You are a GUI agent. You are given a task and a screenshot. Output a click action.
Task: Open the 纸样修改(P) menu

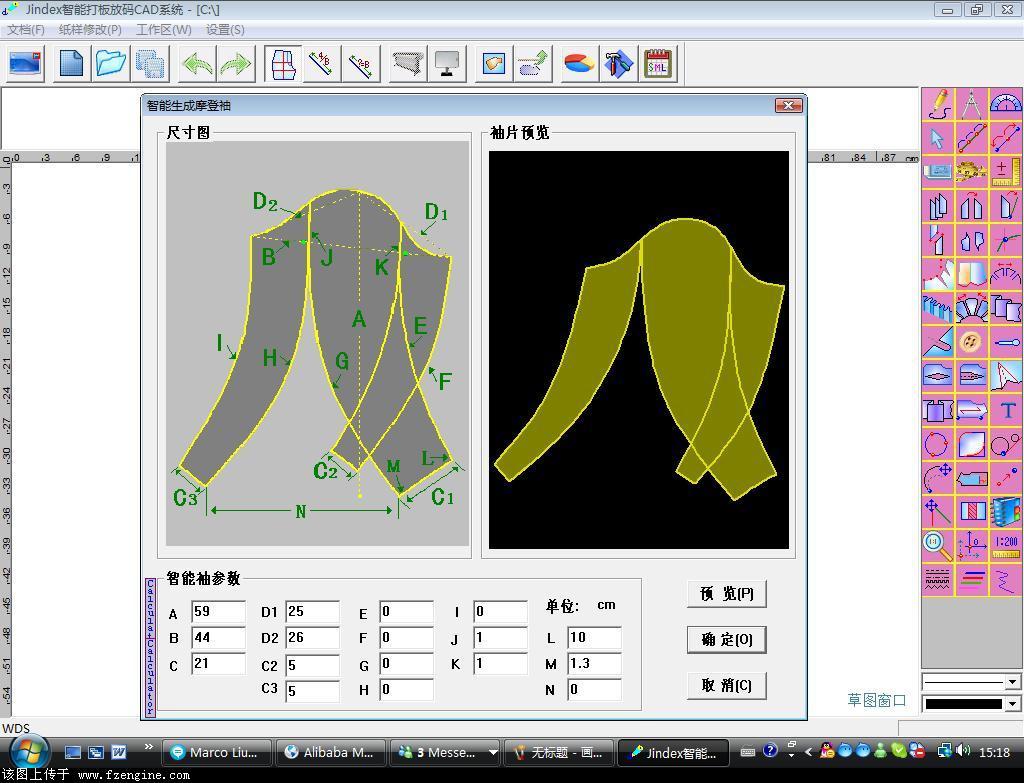pos(89,30)
